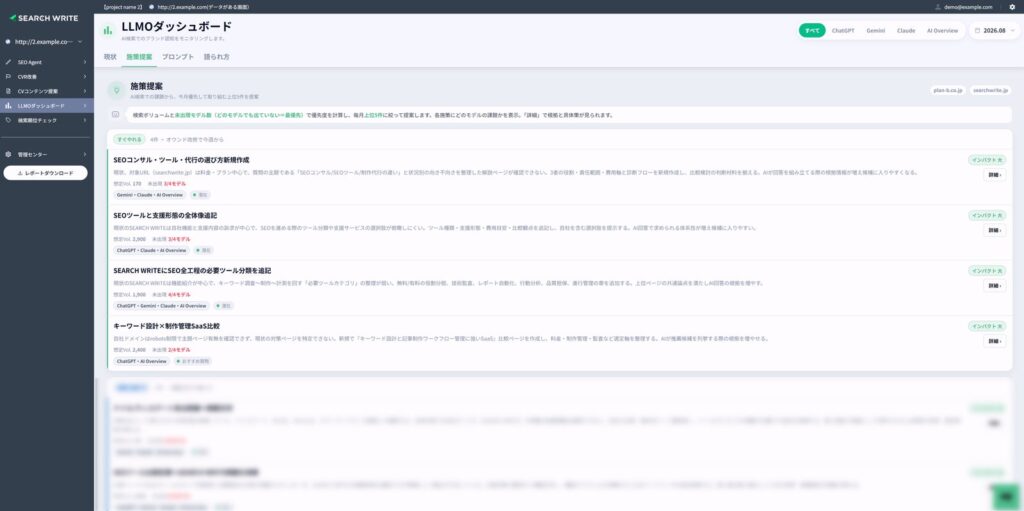Expand the 検索順位チェック menu chevron

[x=85, y=120]
